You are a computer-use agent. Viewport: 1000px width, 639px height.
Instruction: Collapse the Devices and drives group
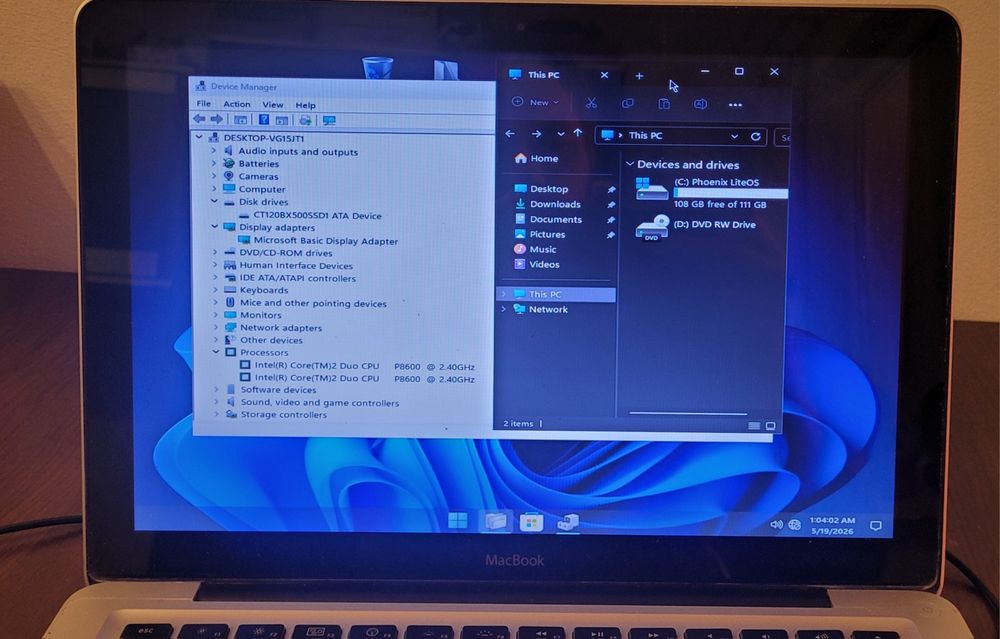(x=630, y=164)
